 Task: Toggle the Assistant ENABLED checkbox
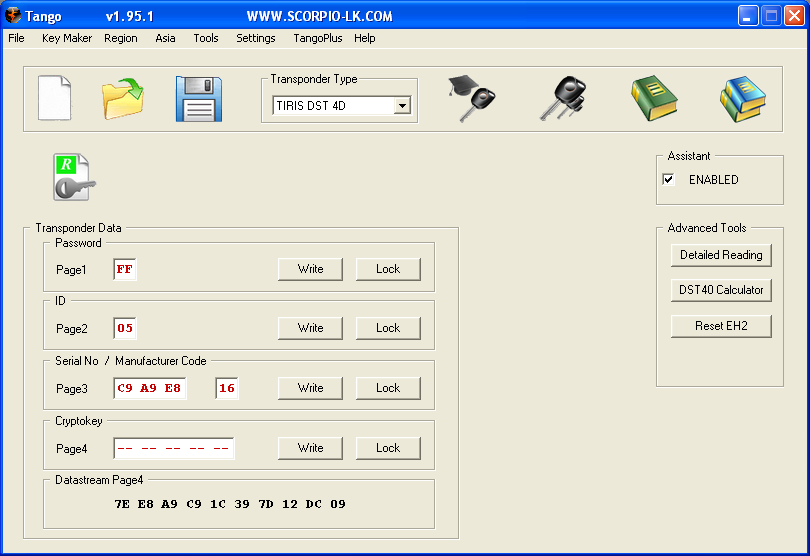[x=669, y=180]
